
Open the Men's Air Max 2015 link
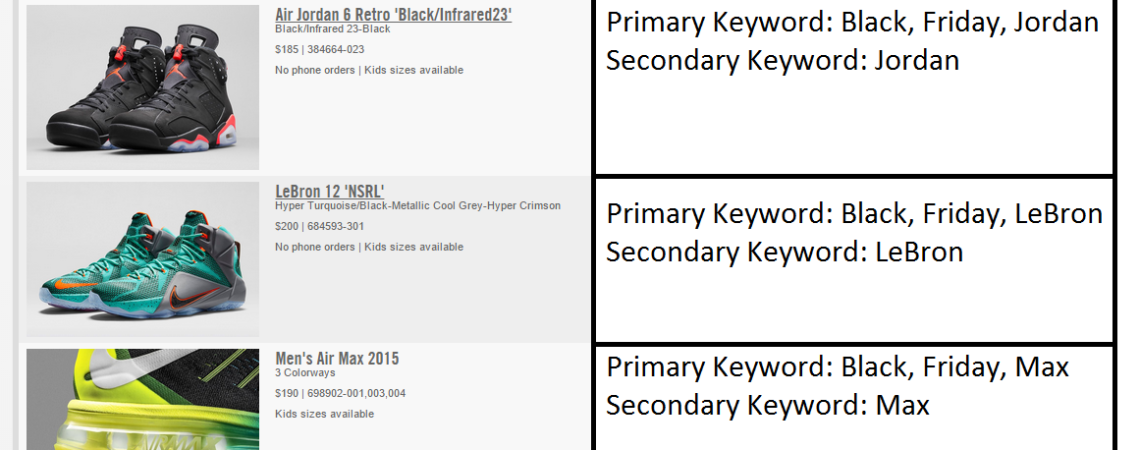point(337,358)
